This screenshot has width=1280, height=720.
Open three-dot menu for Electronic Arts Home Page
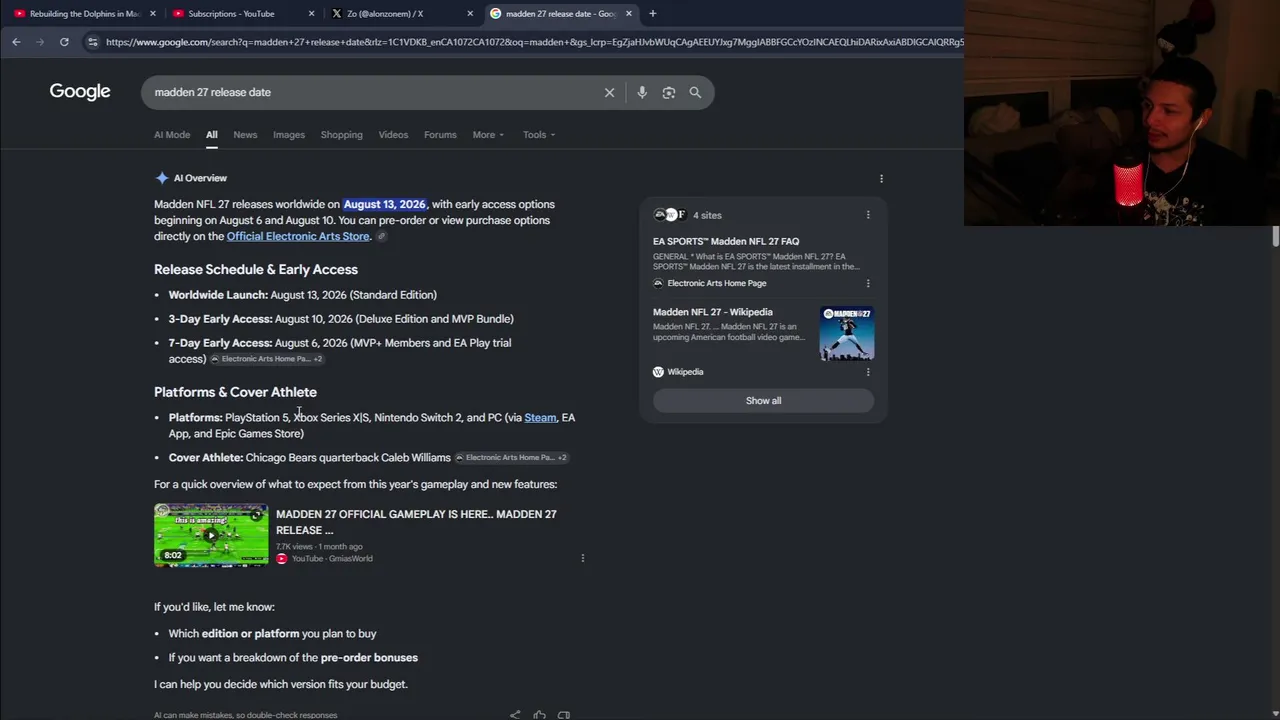[868, 283]
